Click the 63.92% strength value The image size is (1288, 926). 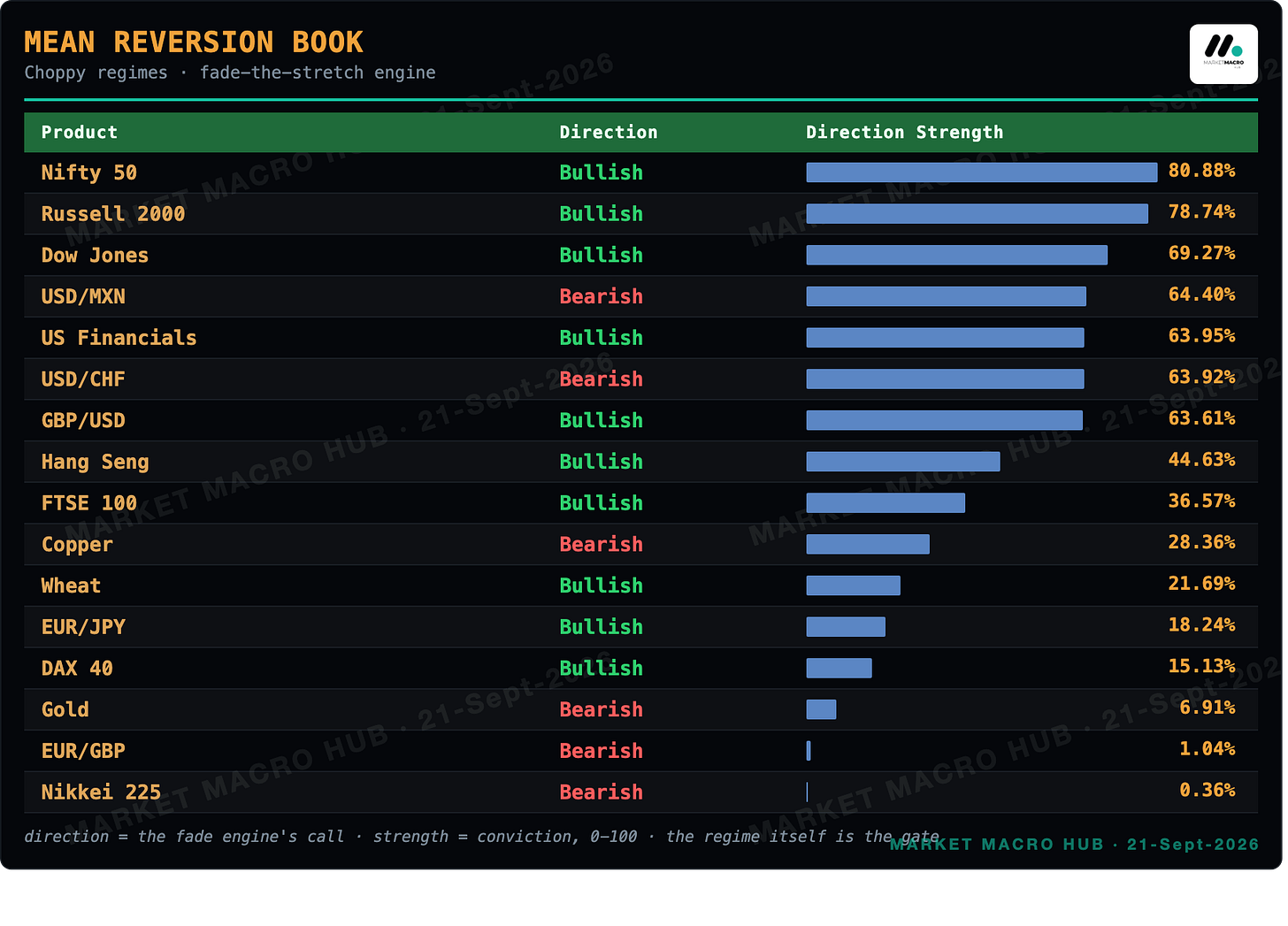(x=1201, y=377)
